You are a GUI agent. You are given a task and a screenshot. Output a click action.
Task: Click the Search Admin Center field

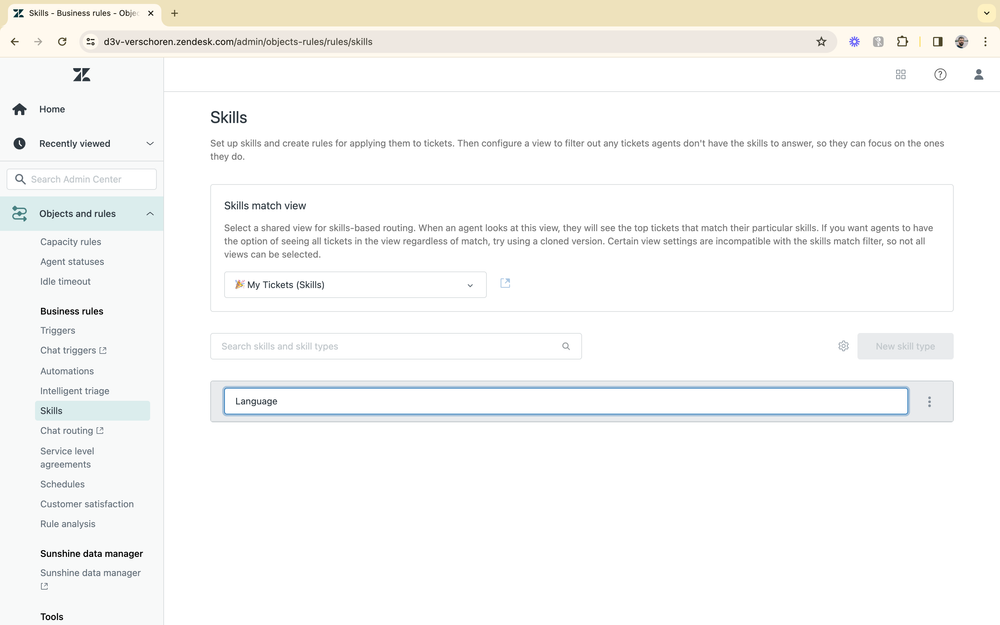point(81,178)
